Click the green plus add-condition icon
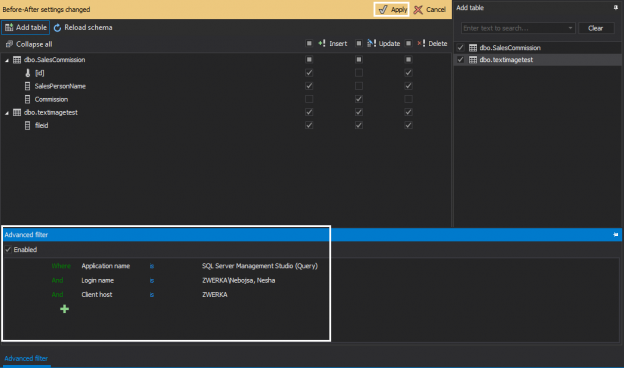624x368 pixels. (x=64, y=309)
